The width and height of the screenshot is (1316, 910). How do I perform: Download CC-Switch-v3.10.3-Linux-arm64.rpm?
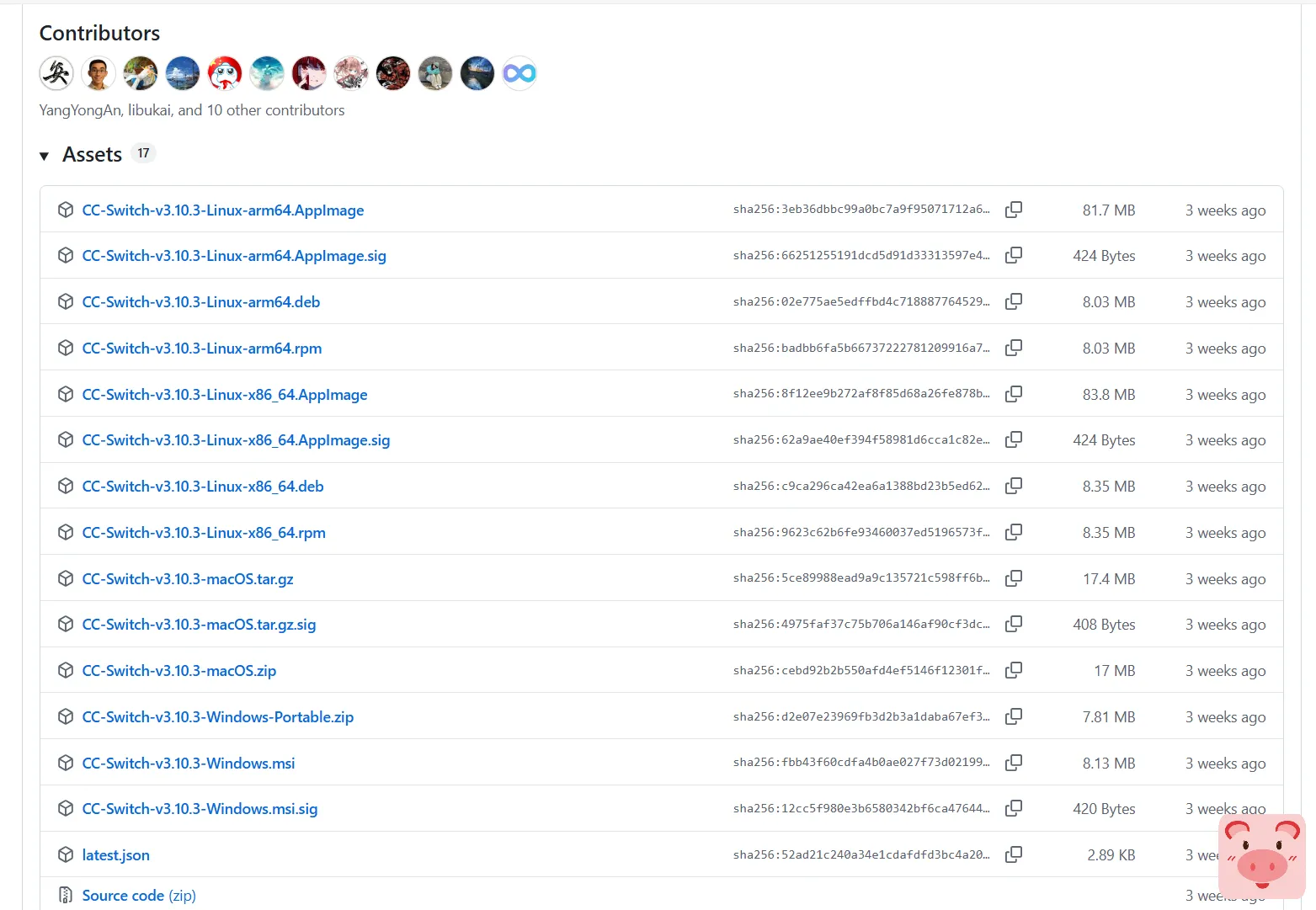(x=202, y=349)
